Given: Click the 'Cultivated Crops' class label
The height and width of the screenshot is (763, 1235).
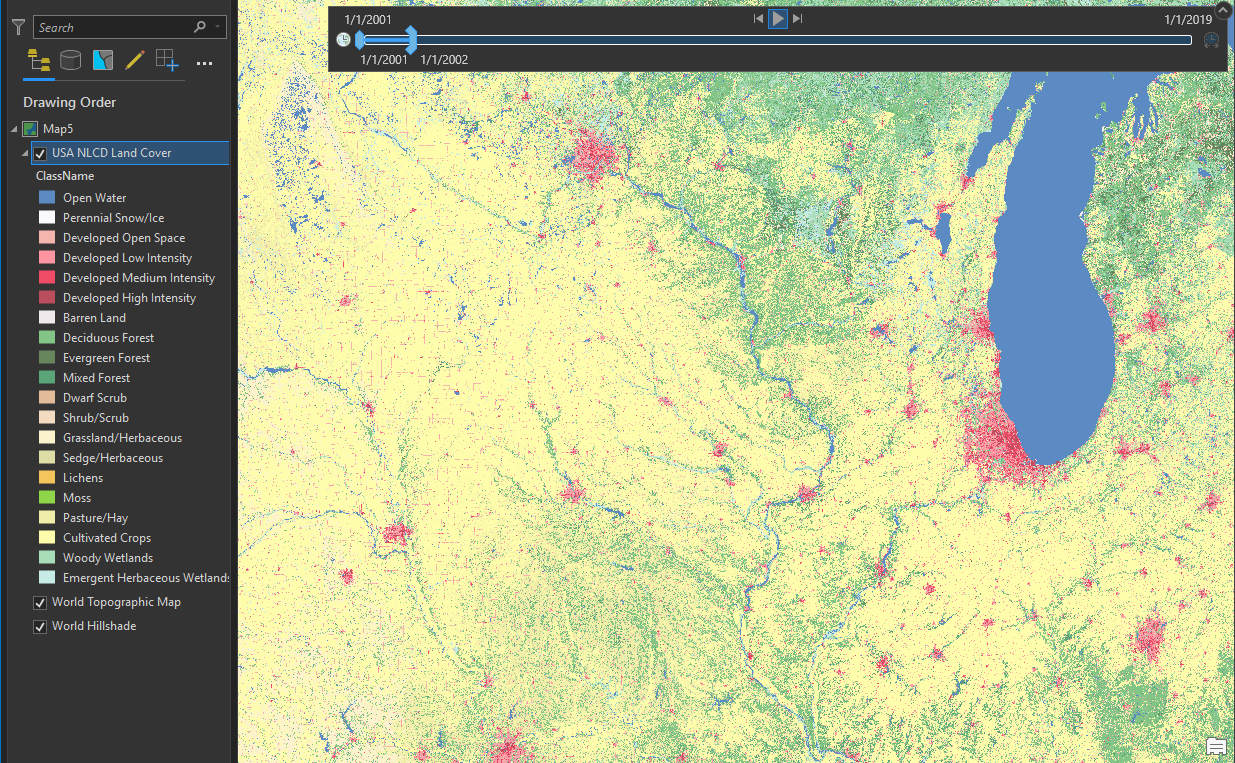Looking at the screenshot, I should (107, 538).
